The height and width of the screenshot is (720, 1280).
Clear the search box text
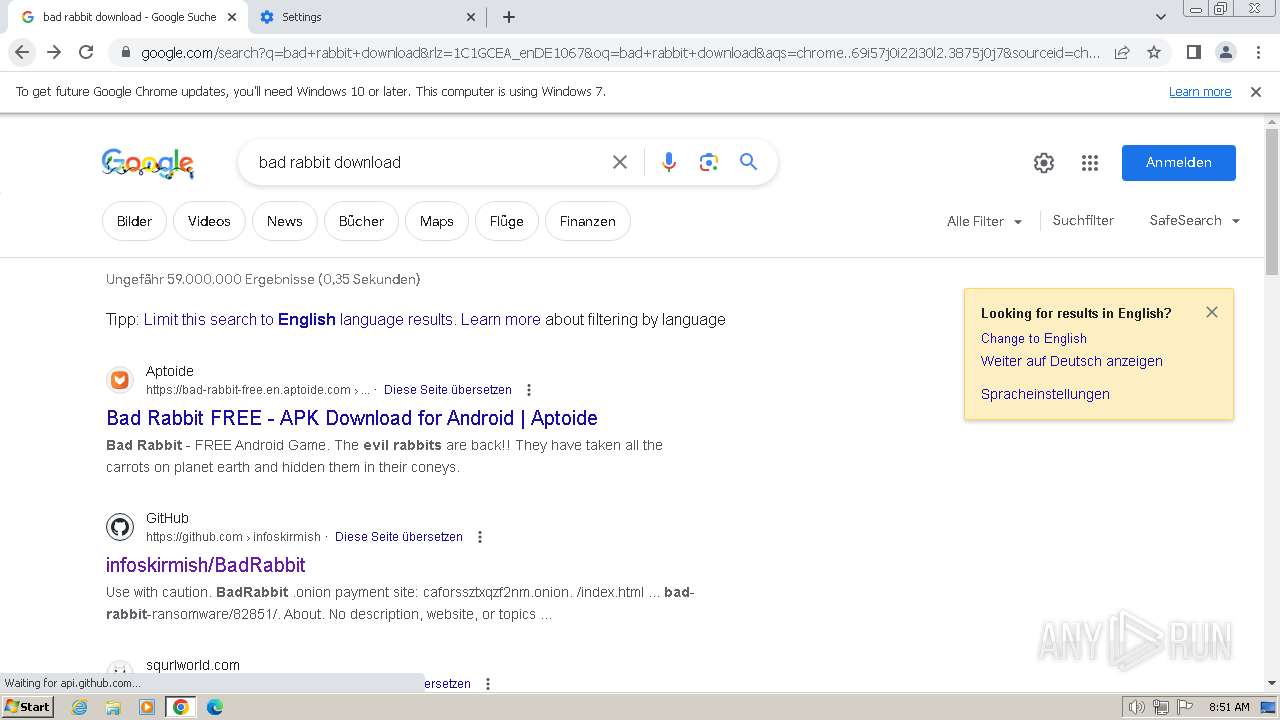(x=620, y=162)
